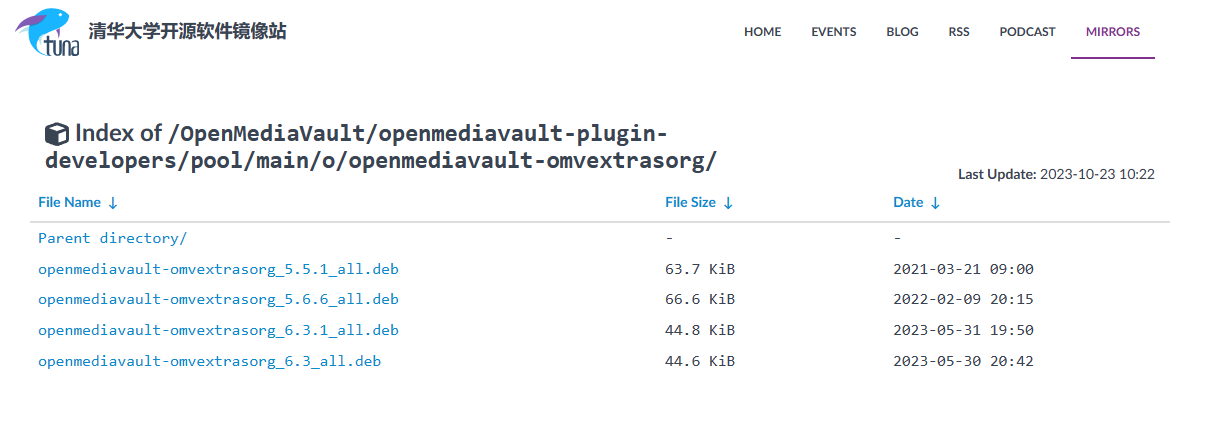Click the sort arrow next to File Size
1207x446 pixels.
[728, 203]
